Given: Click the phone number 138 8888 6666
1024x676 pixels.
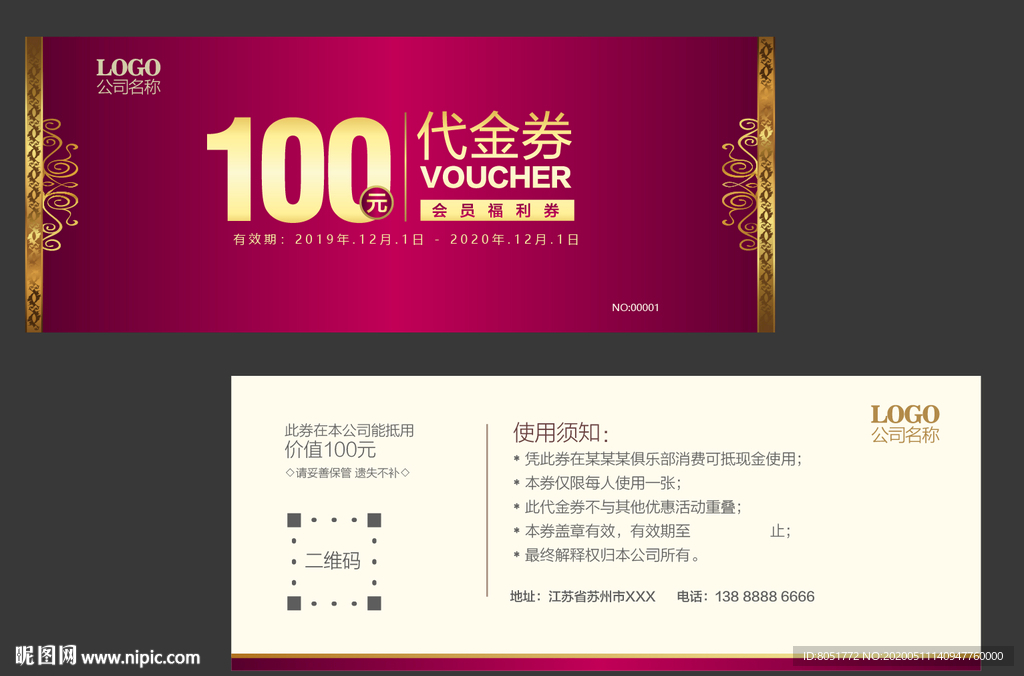Looking at the screenshot, I should tap(765, 596).
